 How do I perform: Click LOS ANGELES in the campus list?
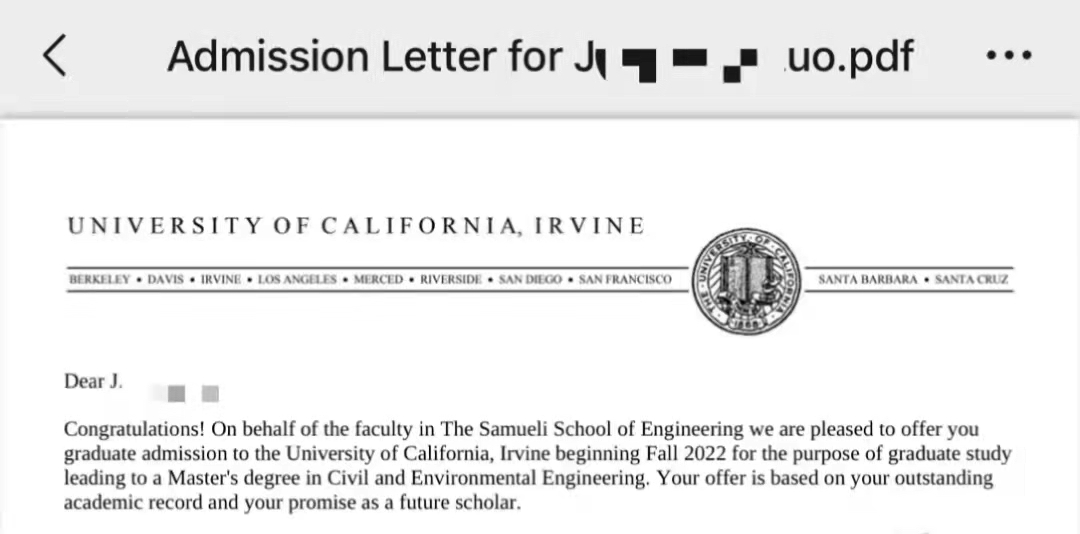pyautogui.click(x=297, y=280)
